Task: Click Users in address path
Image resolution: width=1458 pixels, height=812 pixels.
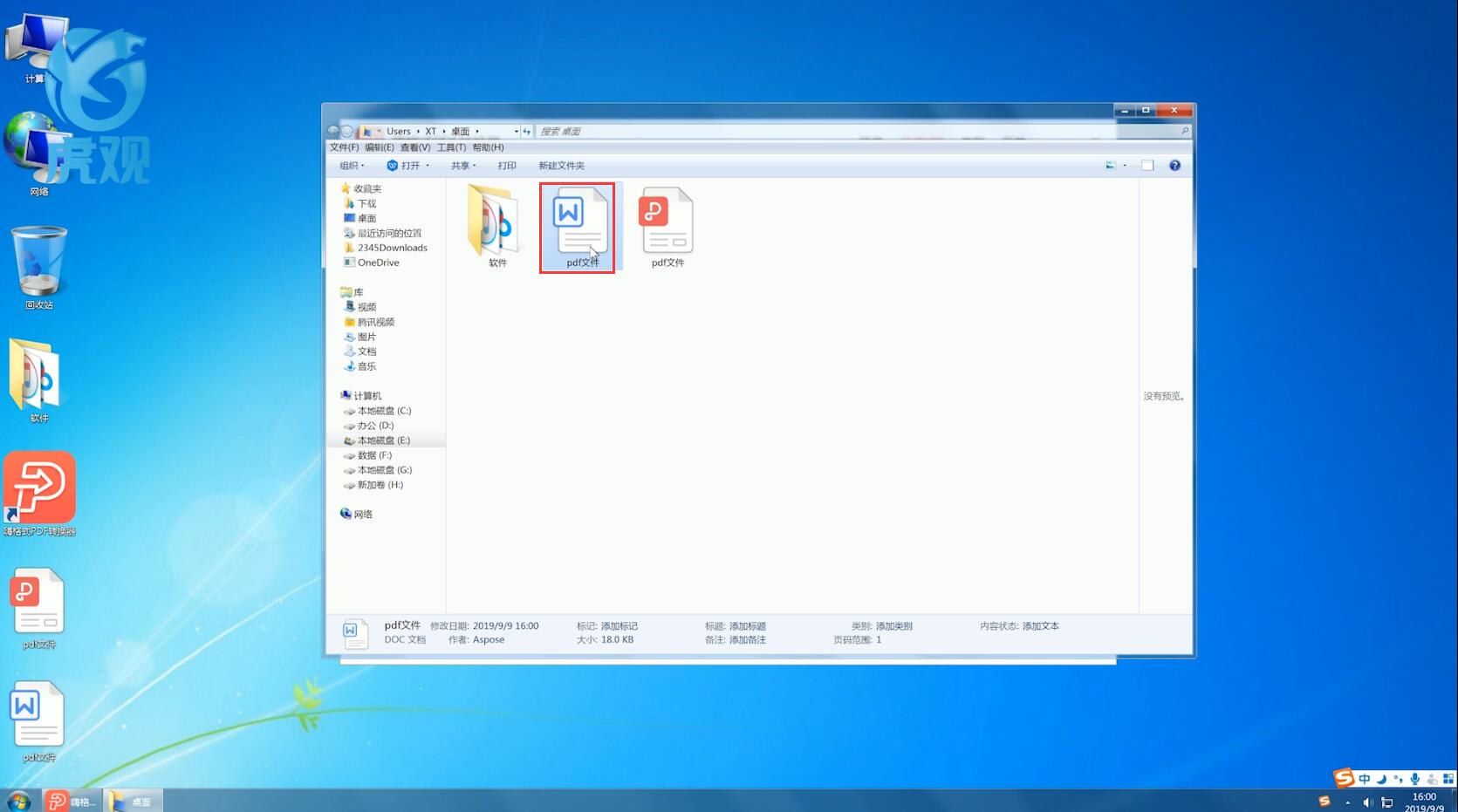Action: [399, 132]
